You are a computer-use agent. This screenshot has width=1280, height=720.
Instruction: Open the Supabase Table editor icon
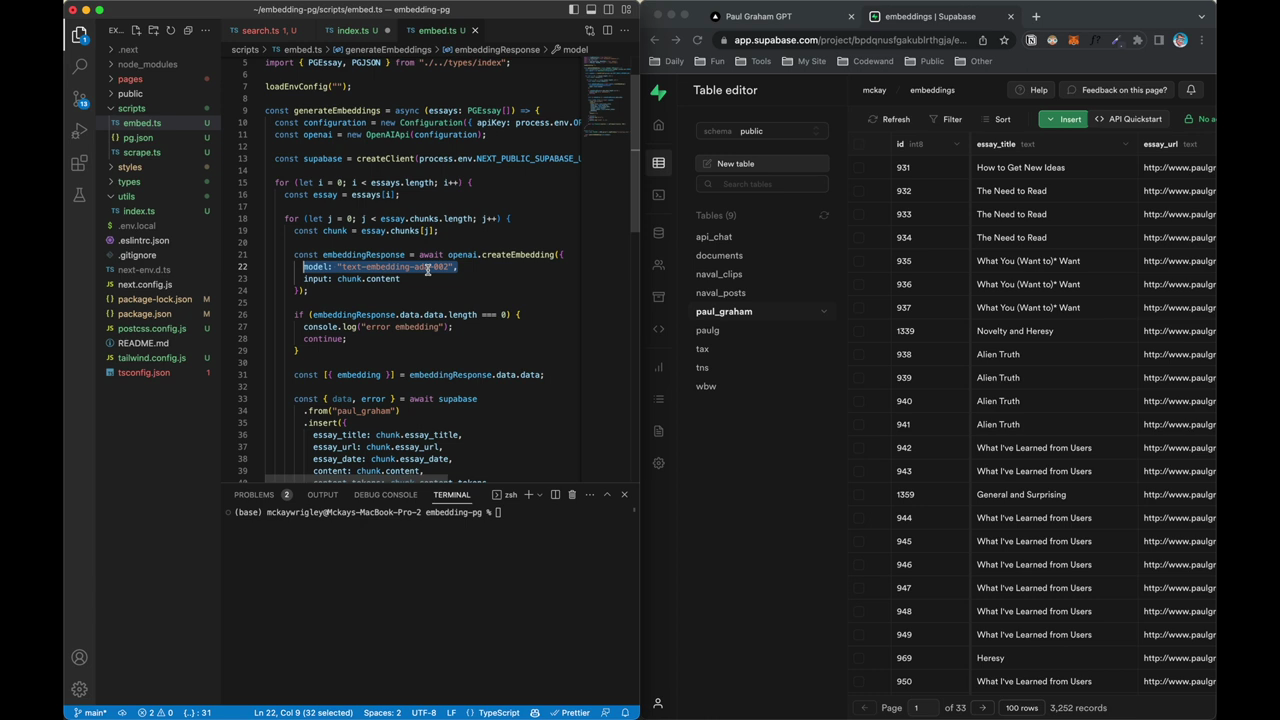point(658,163)
